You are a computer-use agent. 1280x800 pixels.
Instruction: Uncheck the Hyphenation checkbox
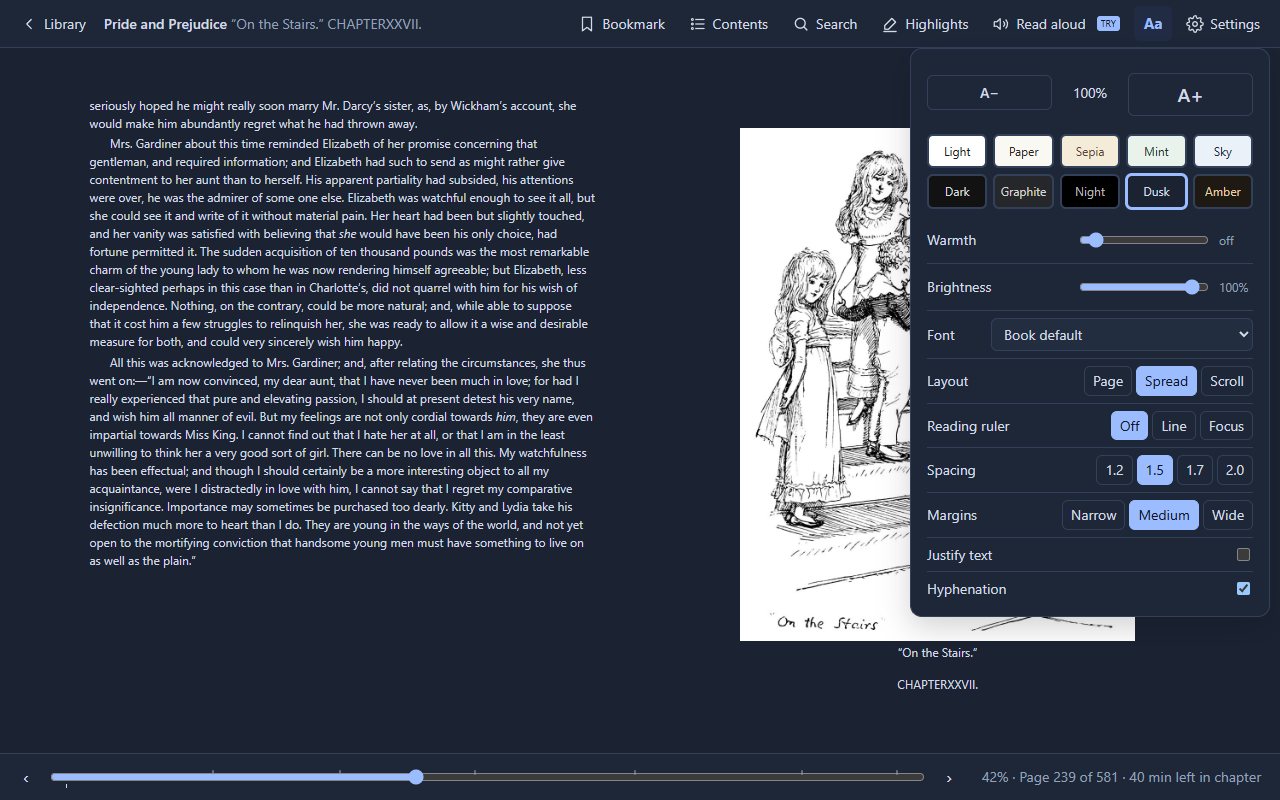1243,589
